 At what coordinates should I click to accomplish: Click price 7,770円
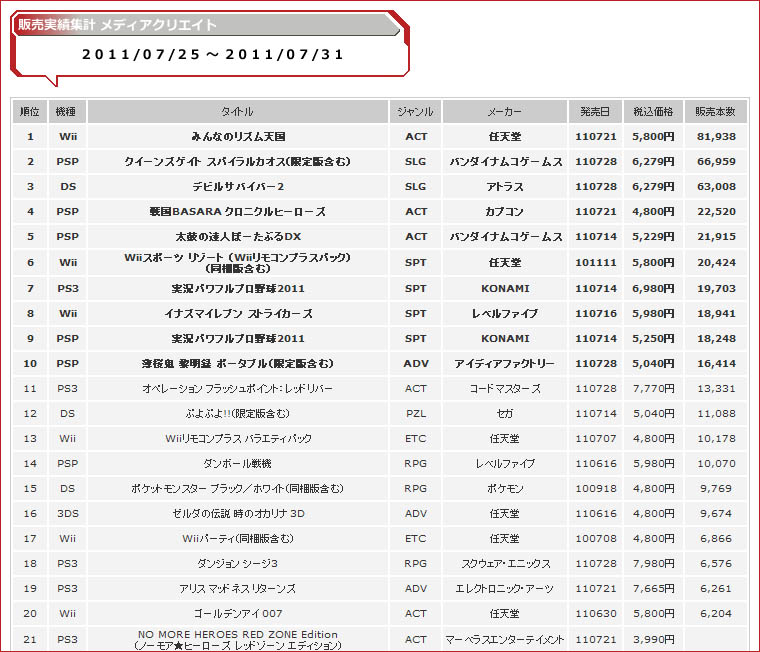pyautogui.click(x=653, y=389)
